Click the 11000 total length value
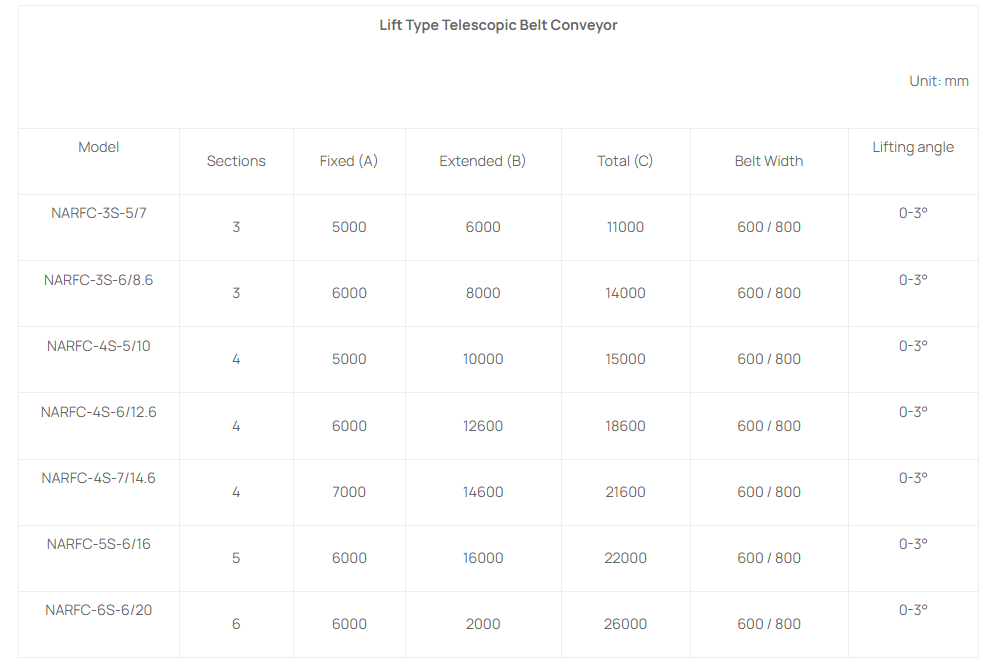This screenshot has height=665, width=1001. (x=625, y=227)
